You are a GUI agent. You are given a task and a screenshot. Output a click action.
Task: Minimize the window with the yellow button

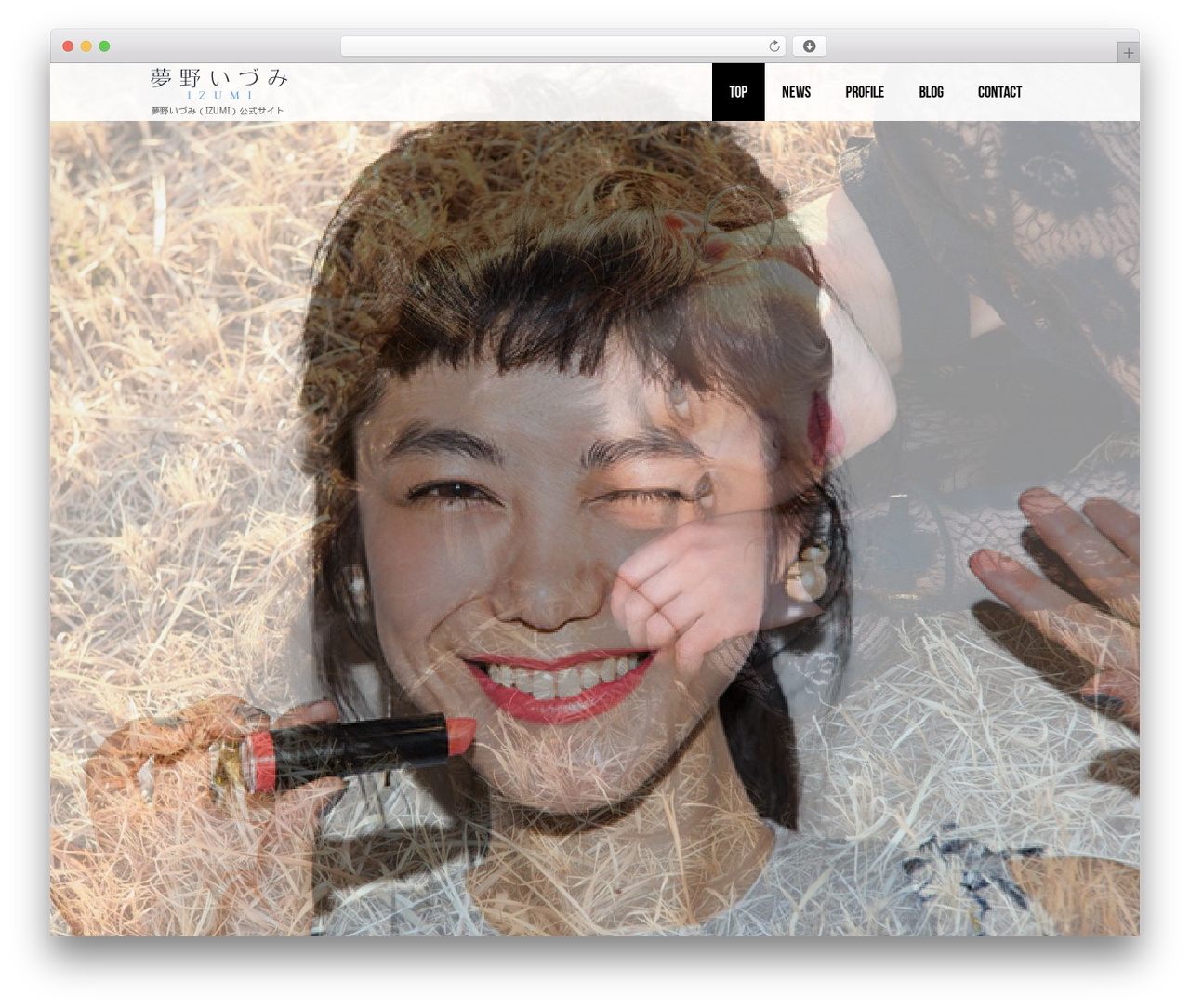[x=86, y=46]
